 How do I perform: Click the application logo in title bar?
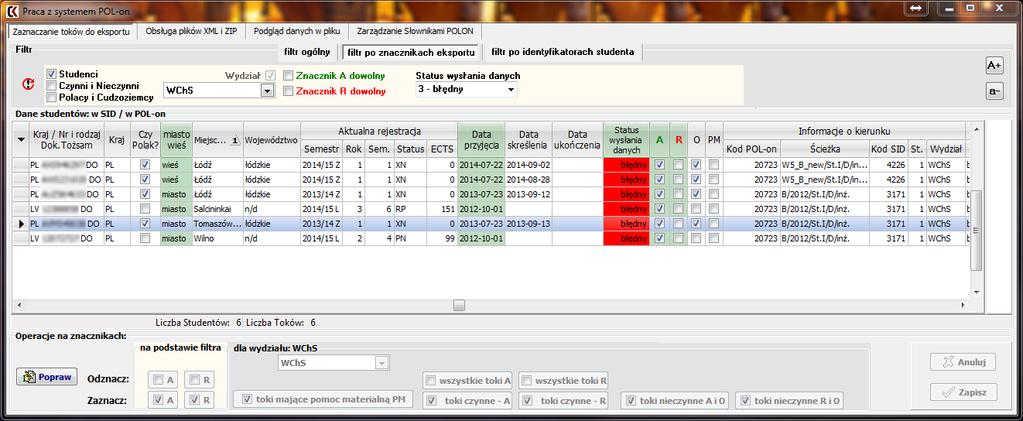point(10,11)
